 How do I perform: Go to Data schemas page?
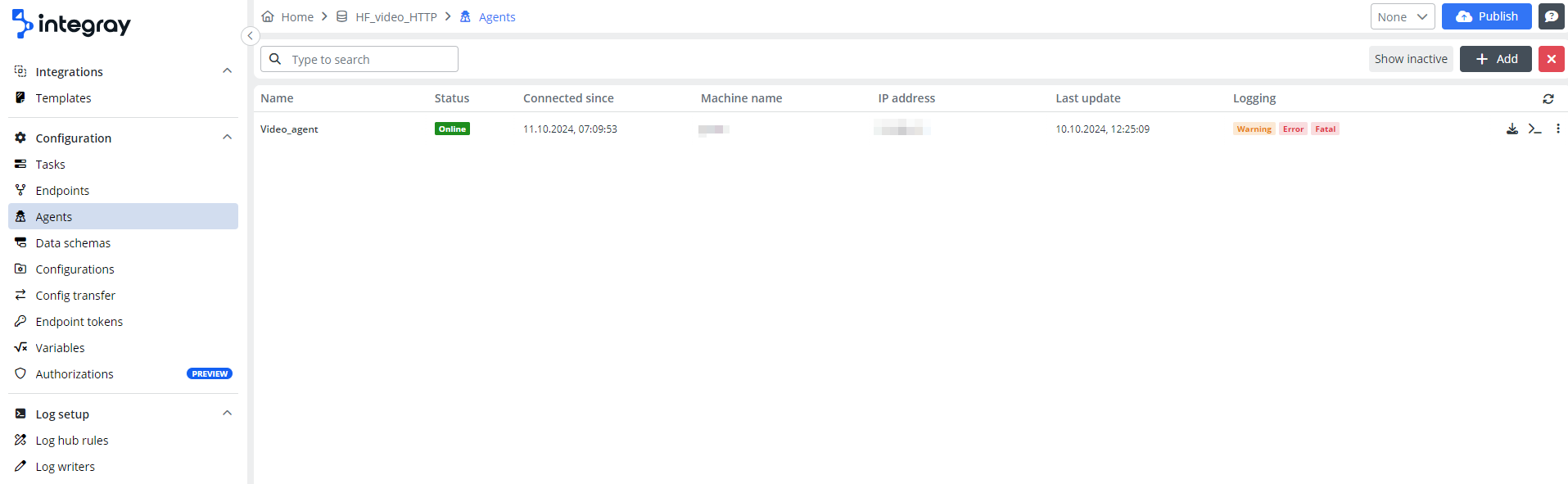click(73, 243)
